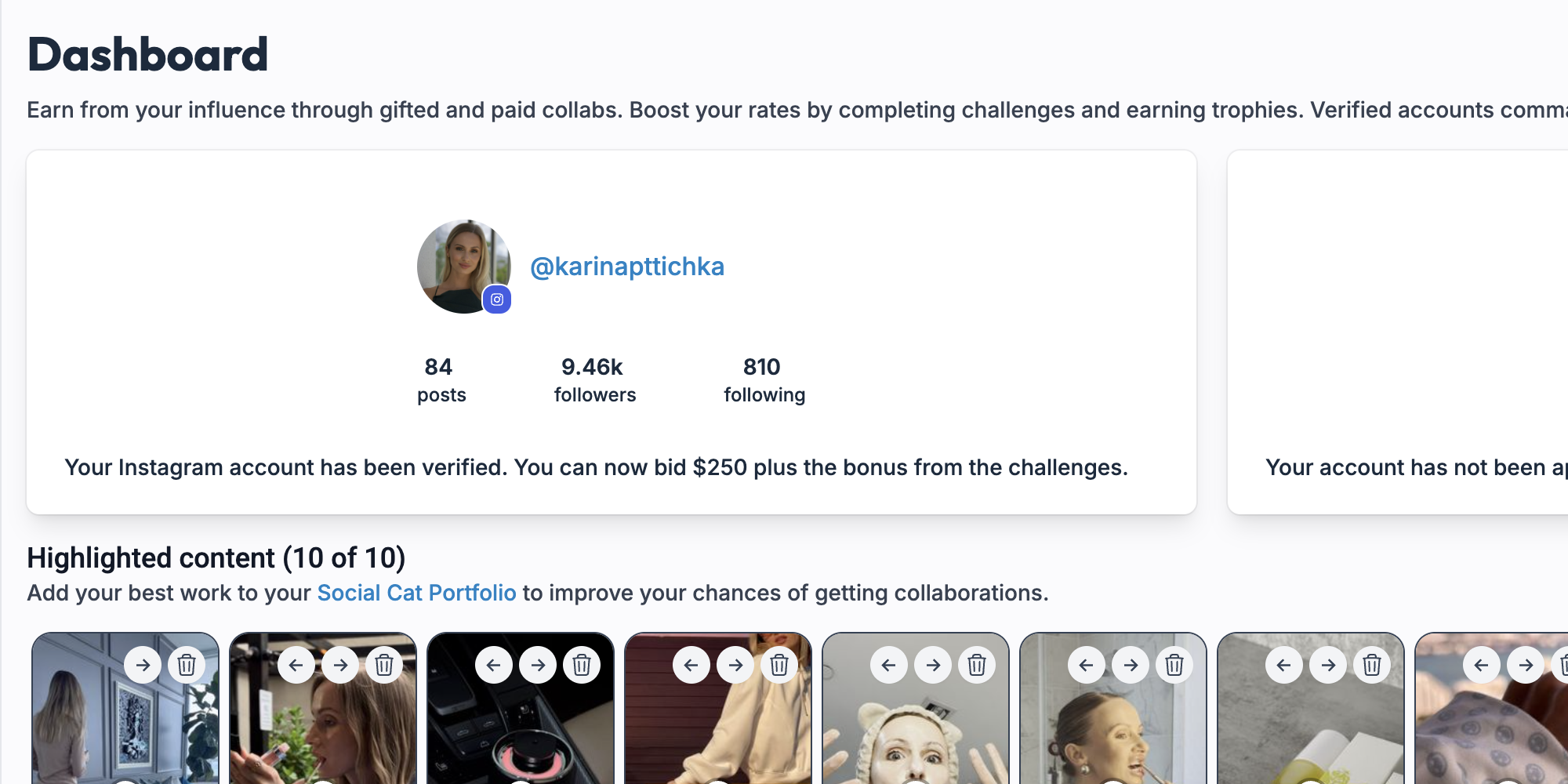Image resolution: width=1568 pixels, height=784 pixels.
Task: Click the round profile avatar photo
Action: tap(459, 263)
